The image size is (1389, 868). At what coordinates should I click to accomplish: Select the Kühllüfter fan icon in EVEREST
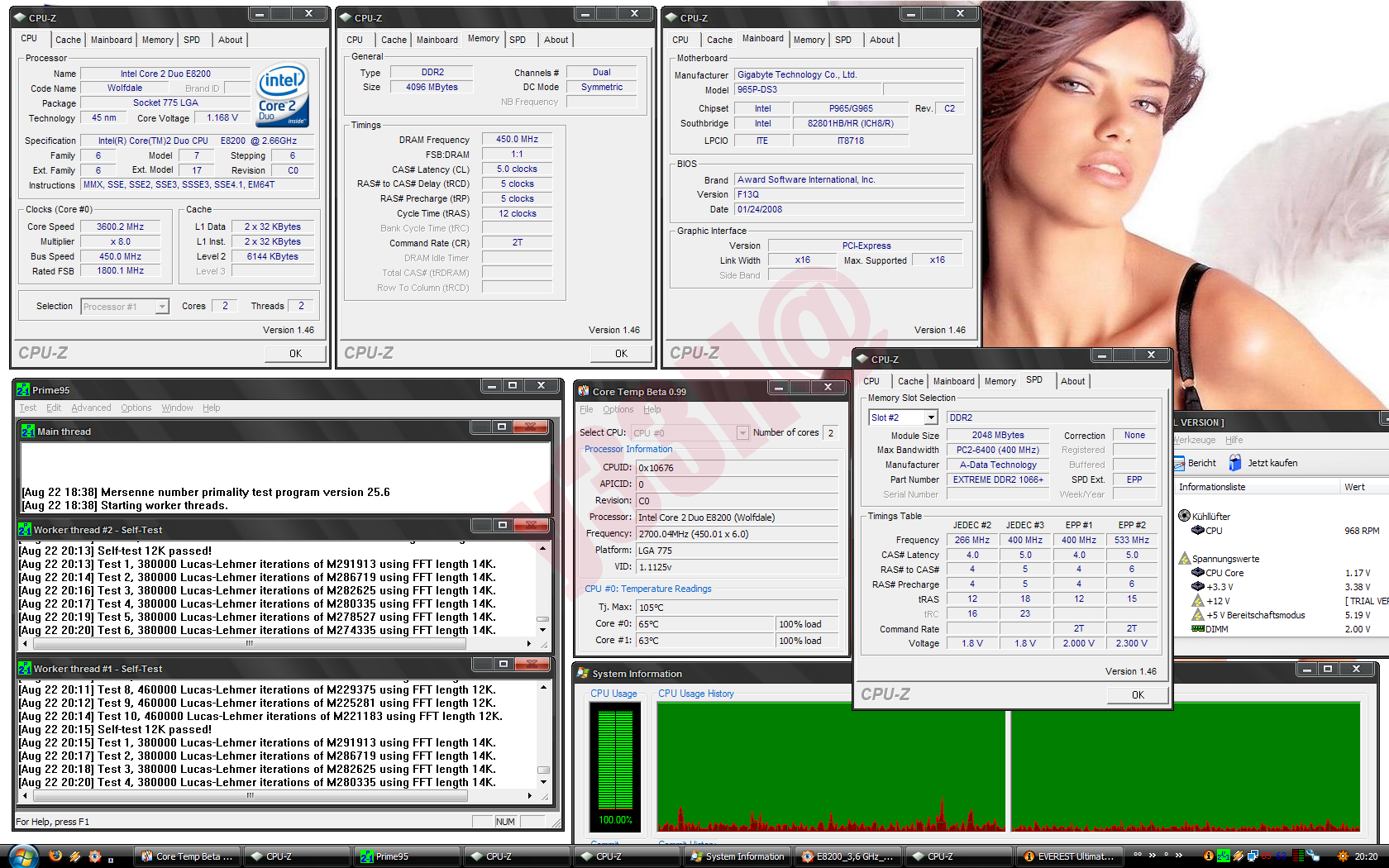pyautogui.click(x=1185, y=516)
